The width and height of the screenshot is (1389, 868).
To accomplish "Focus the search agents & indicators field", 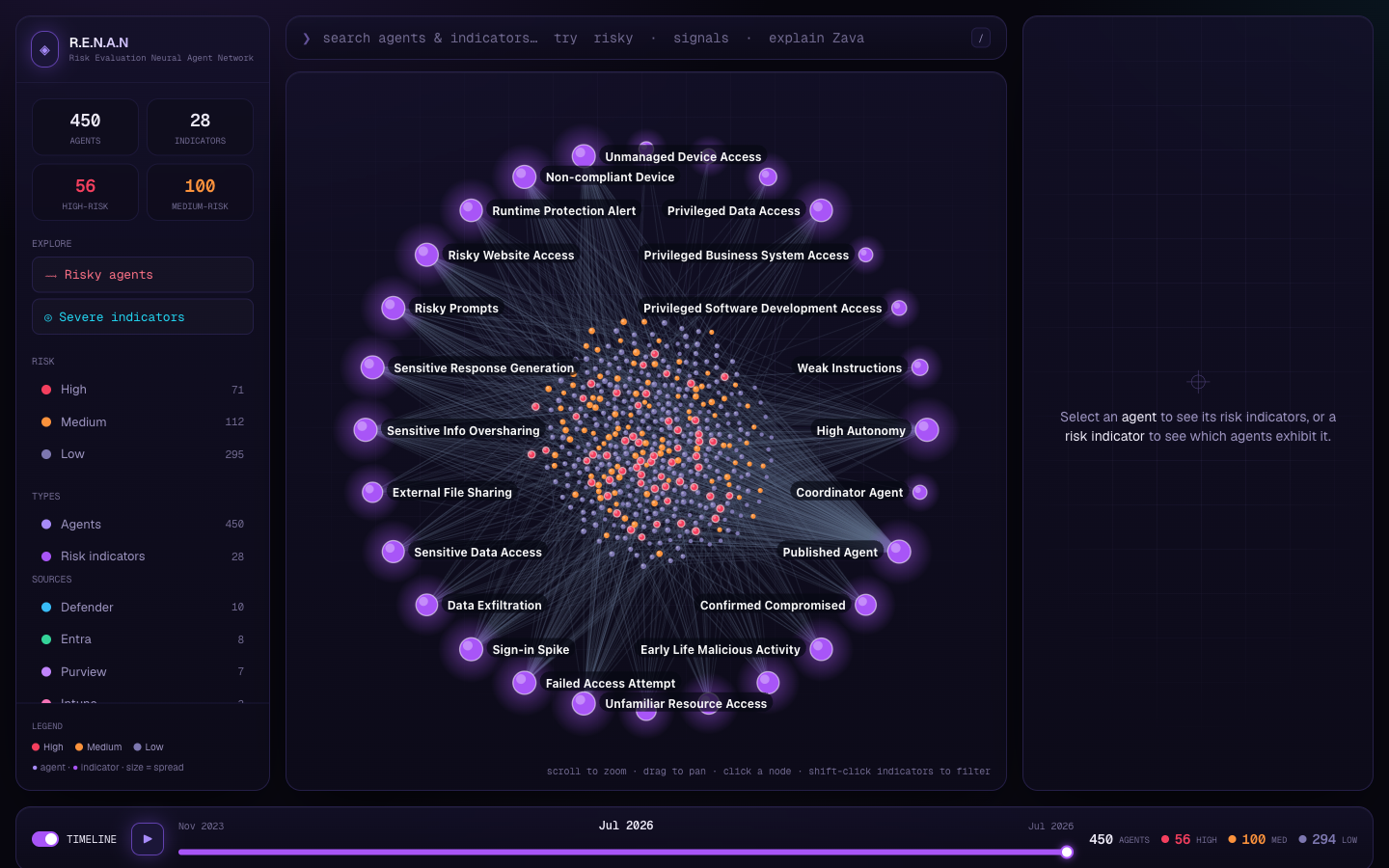I will click(637, 39).
